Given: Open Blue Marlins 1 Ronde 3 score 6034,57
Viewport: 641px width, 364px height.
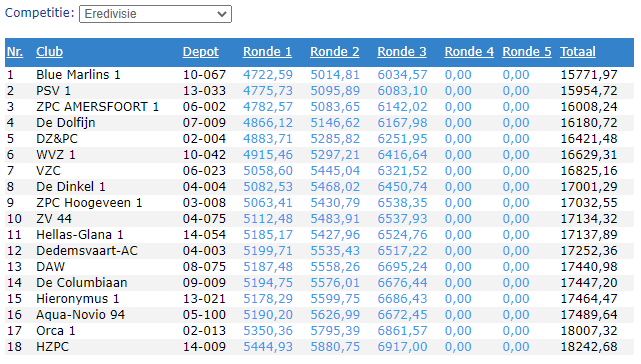Looking at the screenshot, I should click(402, 75).
